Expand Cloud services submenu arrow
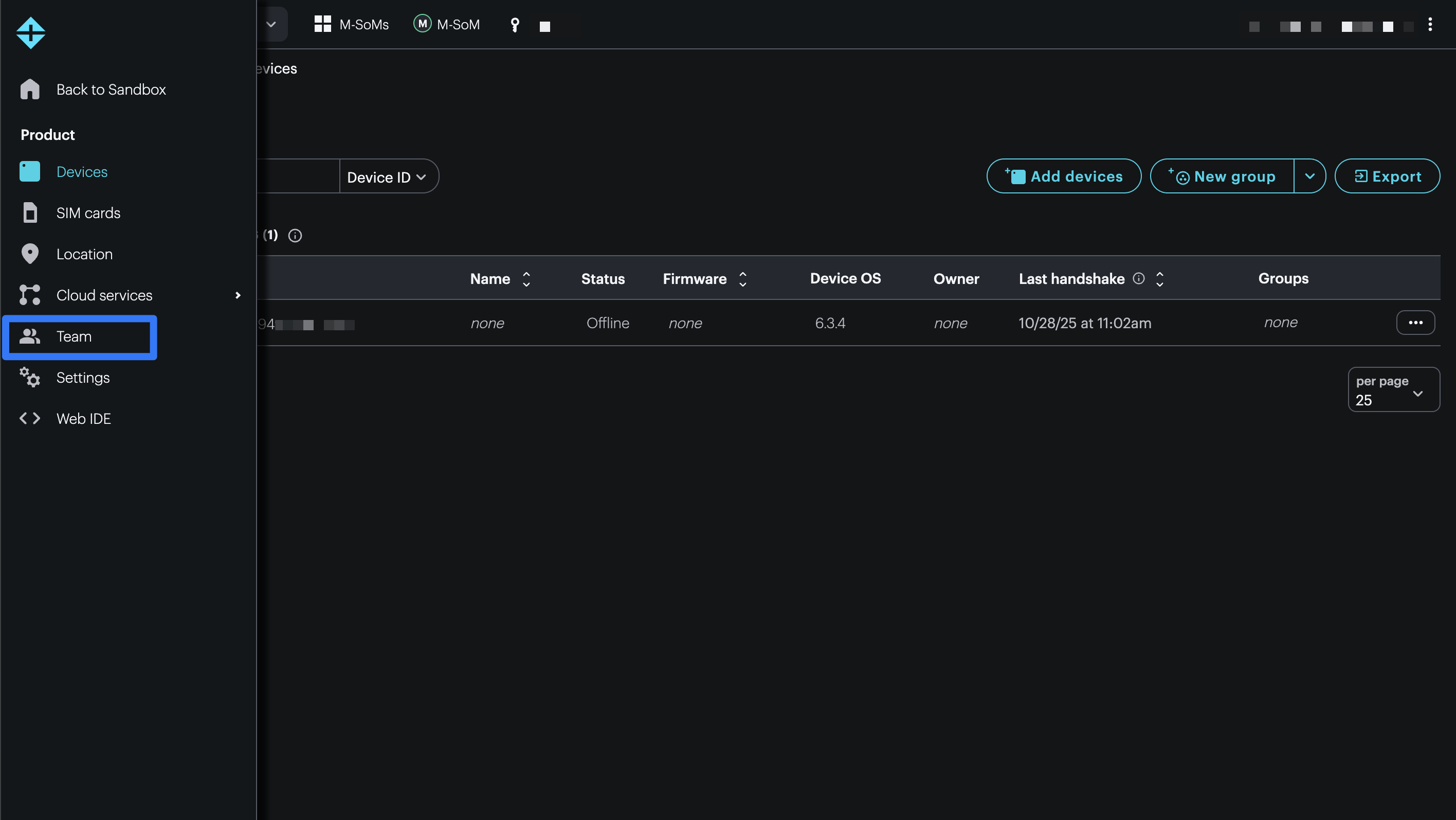This screenshot has width=1456, height=820. [x=238, y=295]
